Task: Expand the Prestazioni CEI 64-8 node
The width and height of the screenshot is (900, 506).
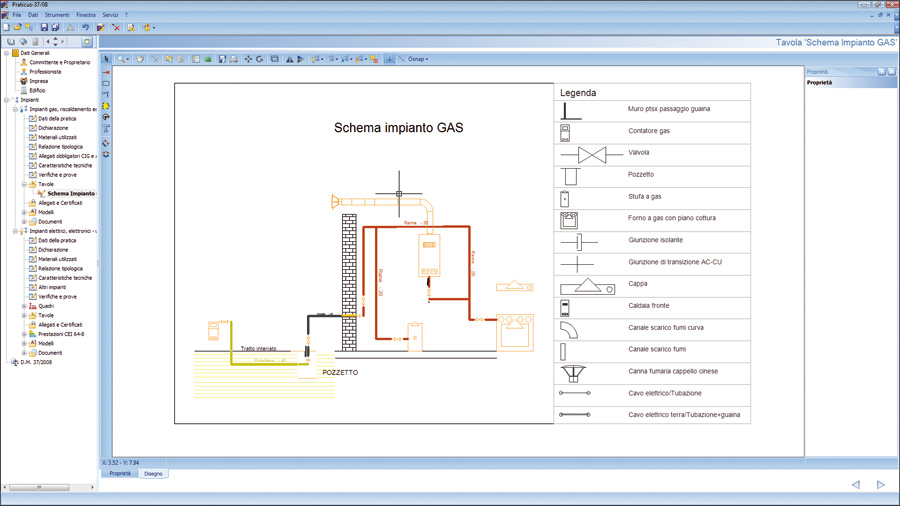Action: [24, 334]
